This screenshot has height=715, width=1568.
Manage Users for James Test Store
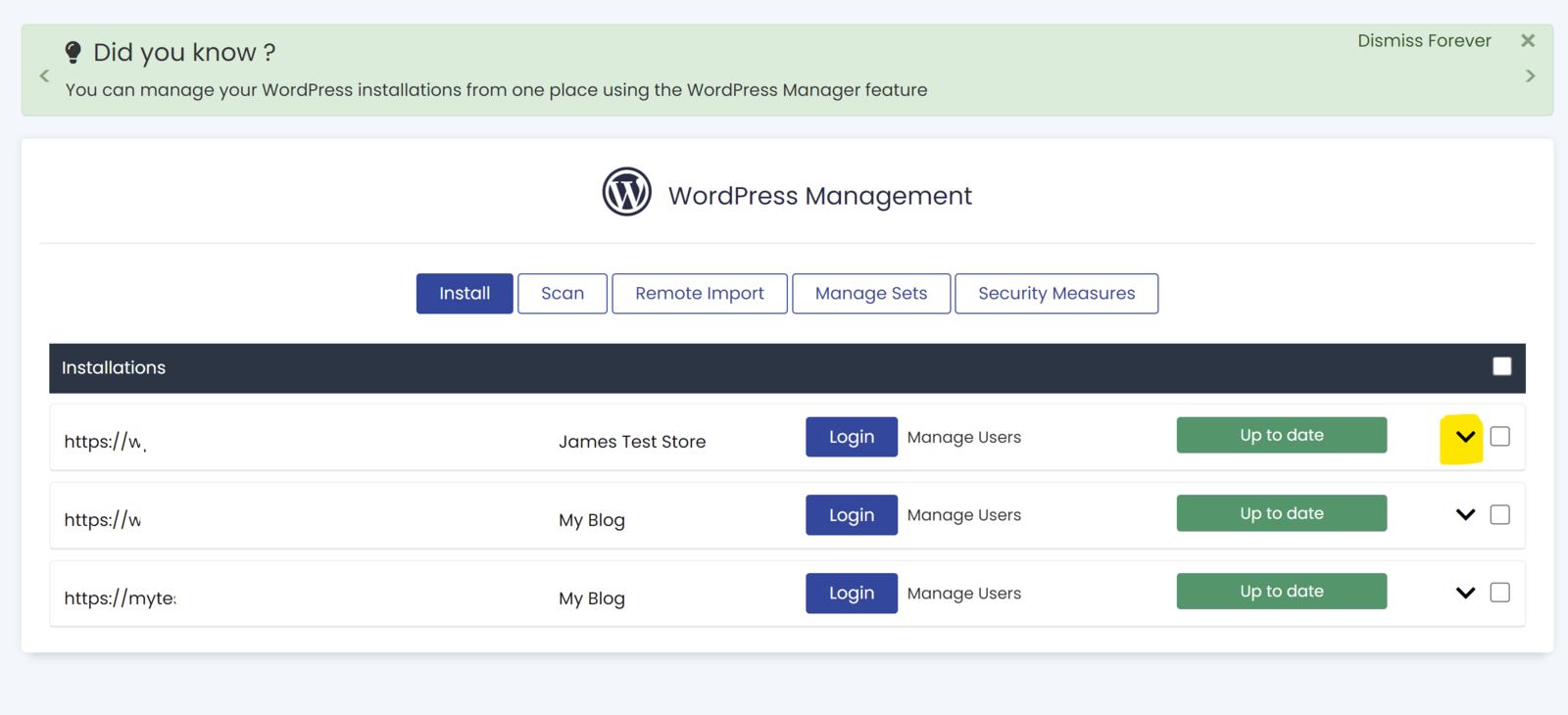pyautogui.click(x=964, y=437)
